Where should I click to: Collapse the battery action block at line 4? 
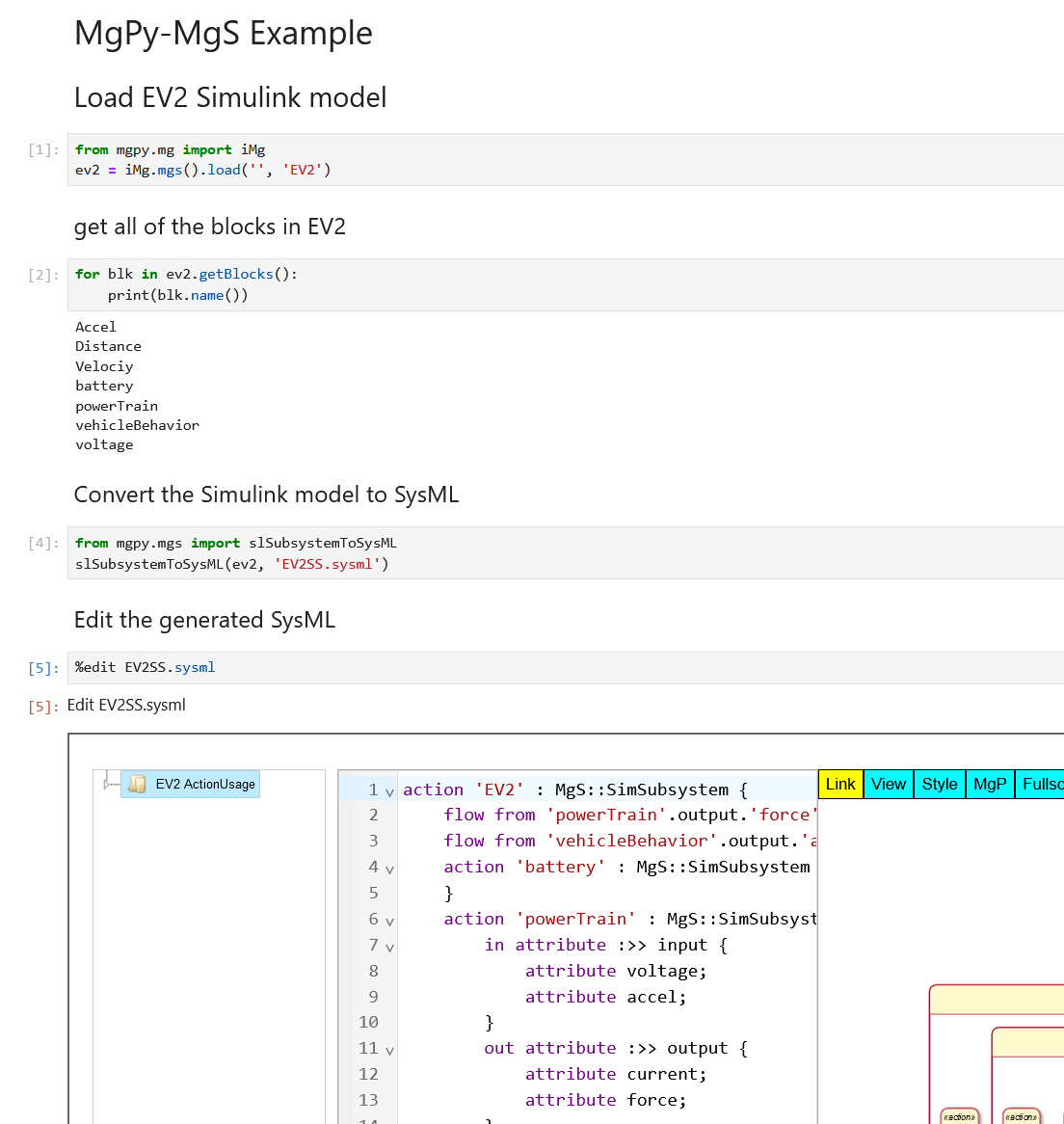388,867
